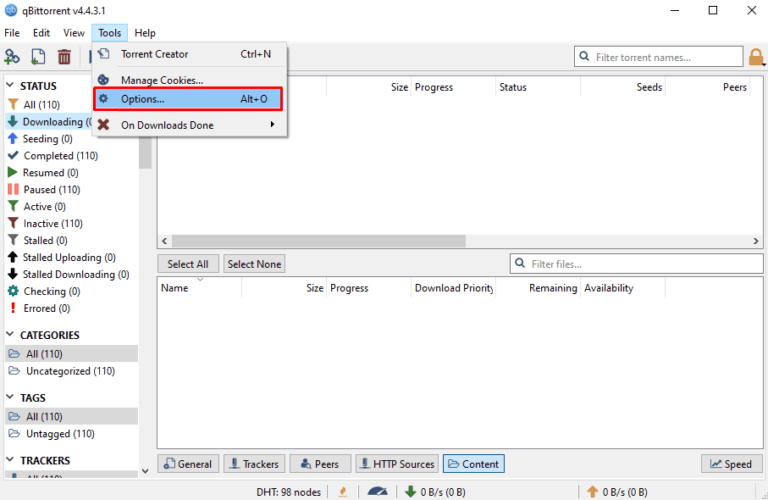Click the orange funnel icon beside All status
Image resolution: width=768 pixels, height=500 pixels.
[13, 104]
